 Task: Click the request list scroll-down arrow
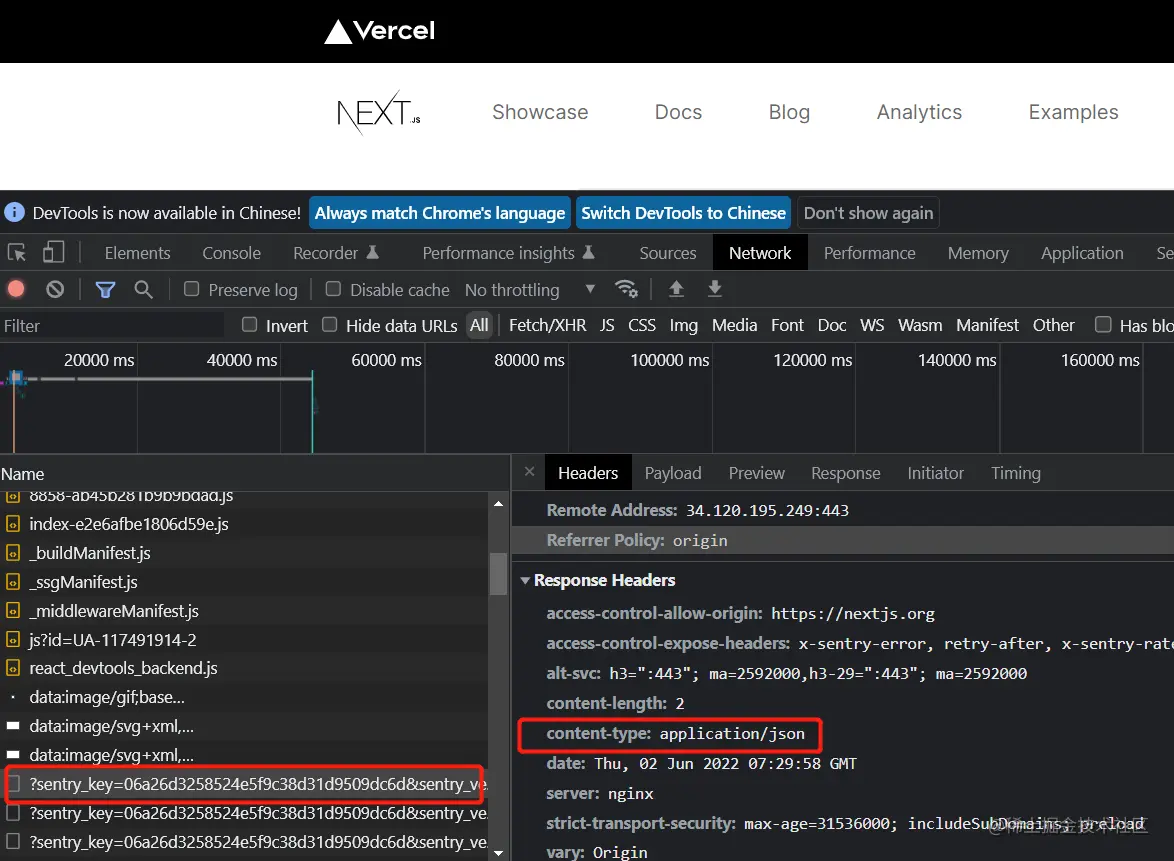[499, 853]
